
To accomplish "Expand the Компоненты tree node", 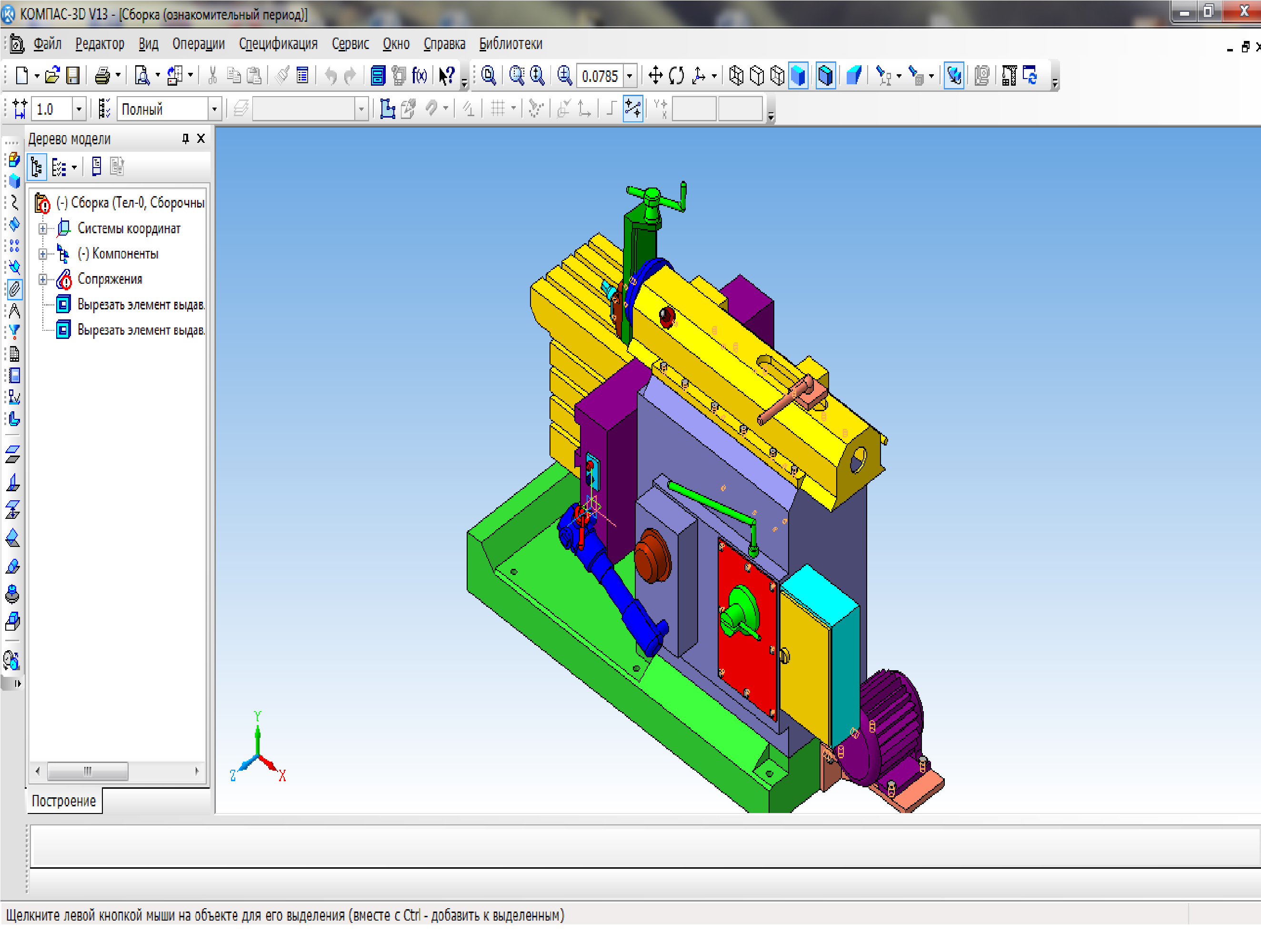I will (43, 254).
